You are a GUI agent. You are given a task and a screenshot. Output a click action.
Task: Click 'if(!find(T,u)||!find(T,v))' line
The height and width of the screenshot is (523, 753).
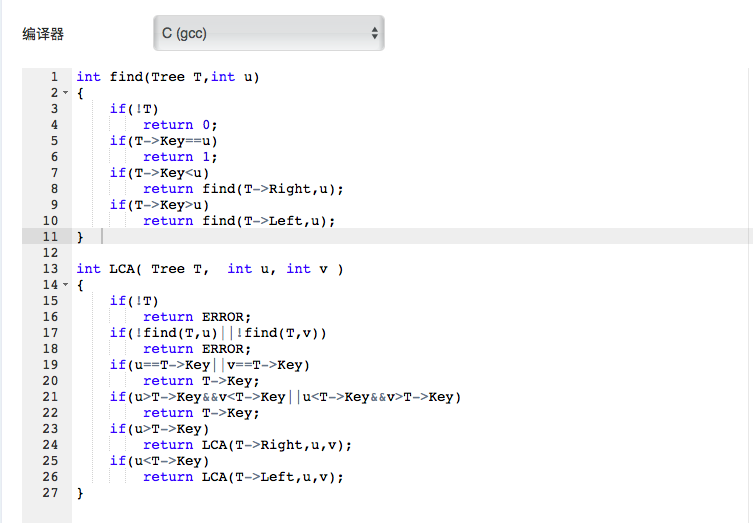(x=218, y=333)
